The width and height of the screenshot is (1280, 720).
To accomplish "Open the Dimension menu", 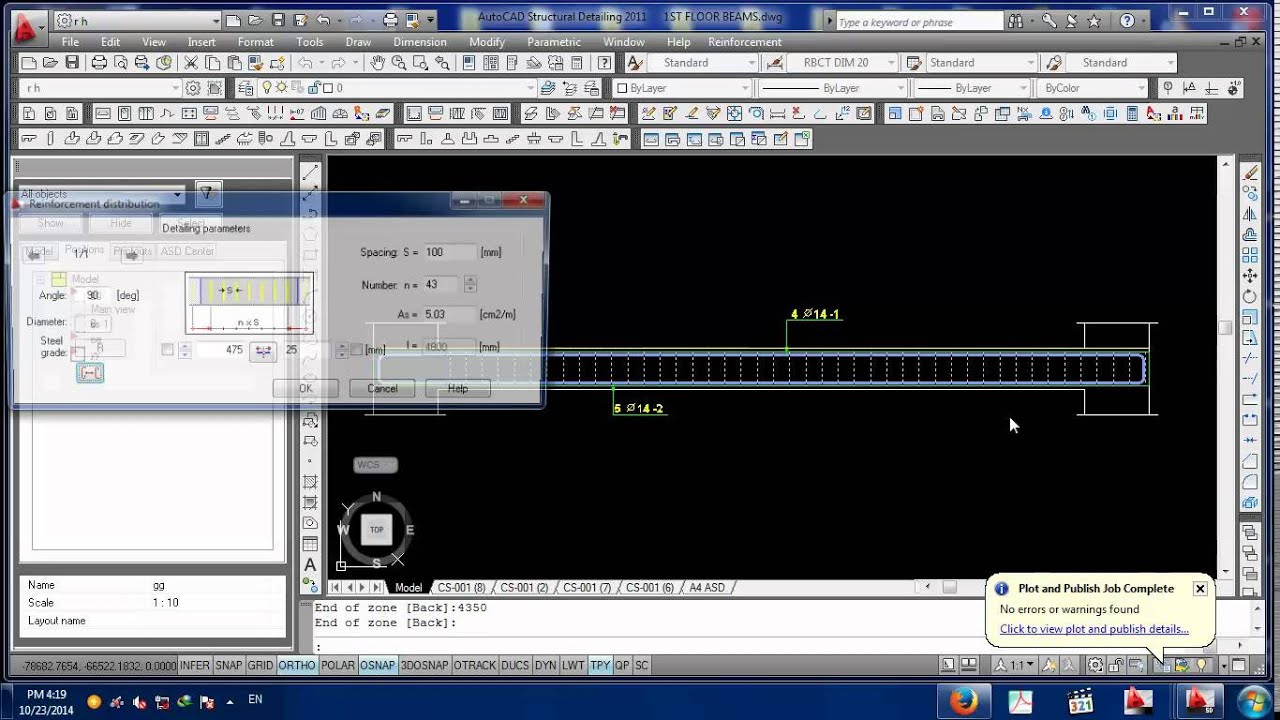I will (x=420, y=42).
